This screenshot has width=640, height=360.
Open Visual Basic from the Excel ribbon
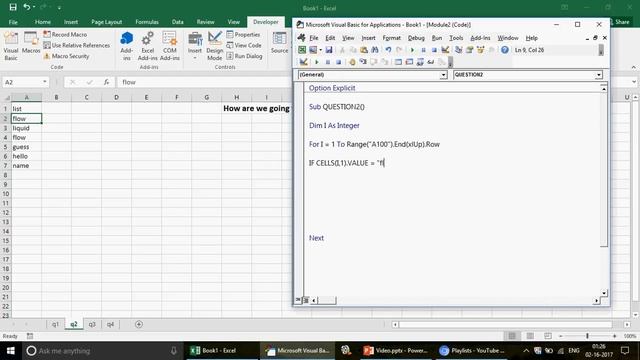pos(11,46)
